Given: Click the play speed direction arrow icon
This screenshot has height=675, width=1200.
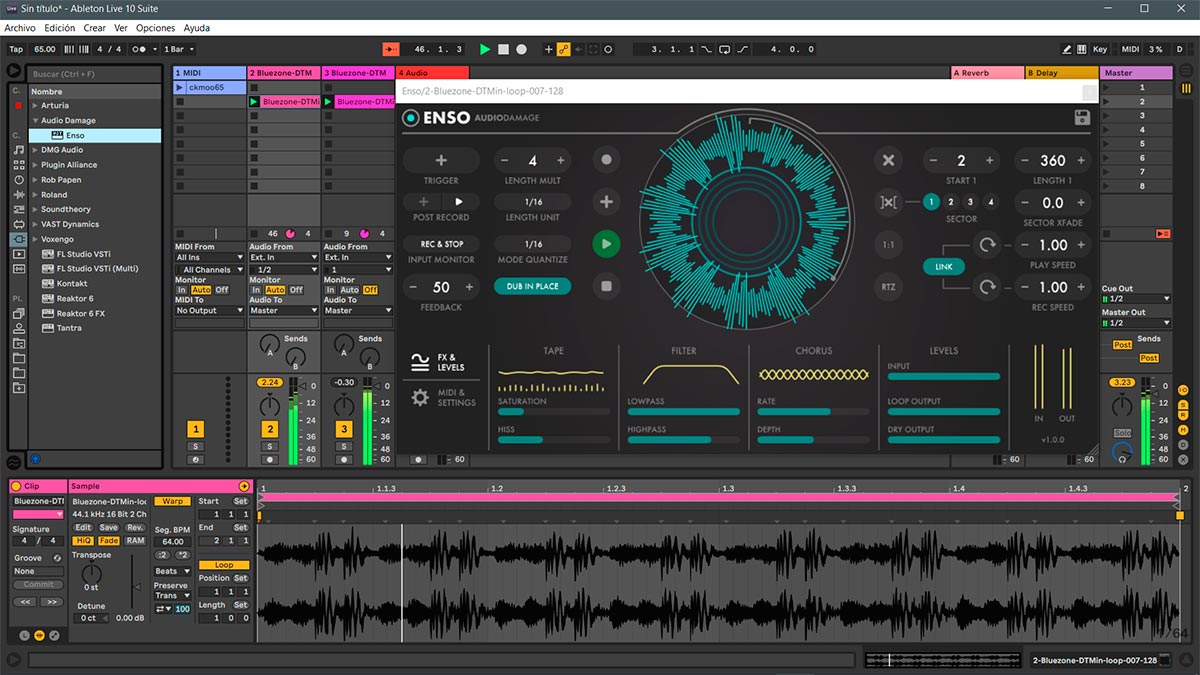Looking at the screenshot, I should 988,245.
